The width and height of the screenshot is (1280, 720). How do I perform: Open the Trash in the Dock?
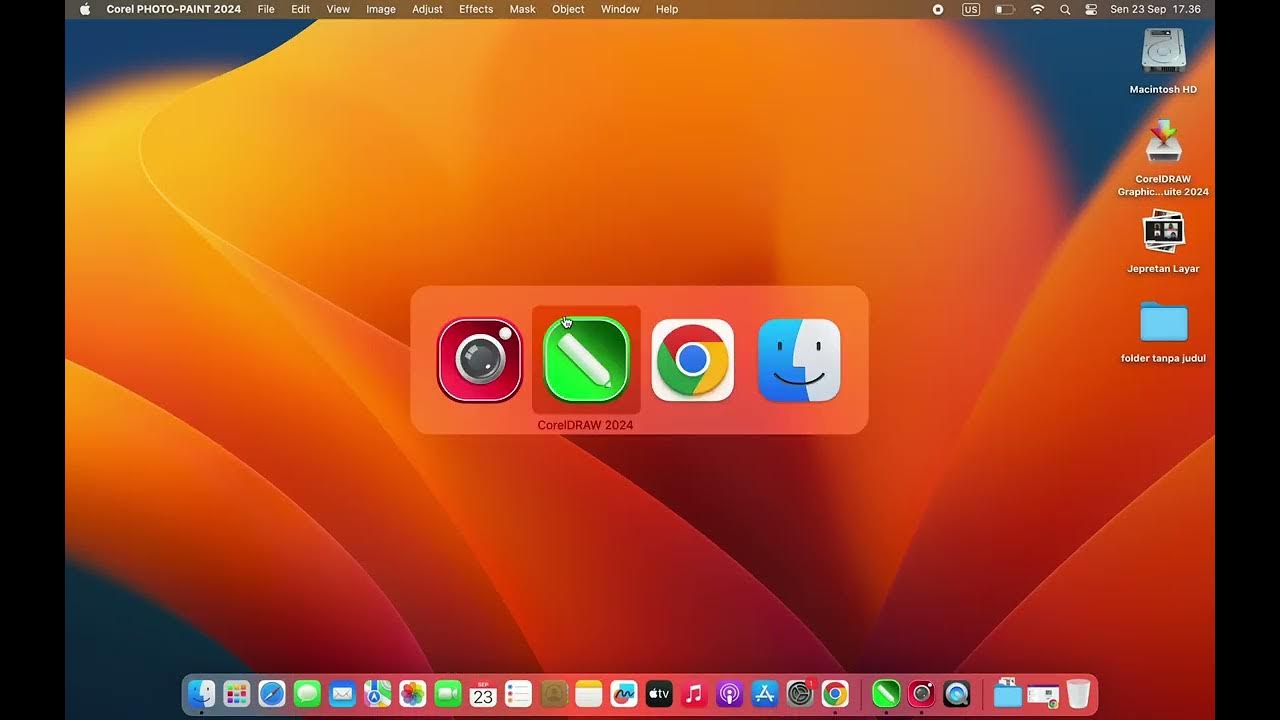click(1078, 693)
